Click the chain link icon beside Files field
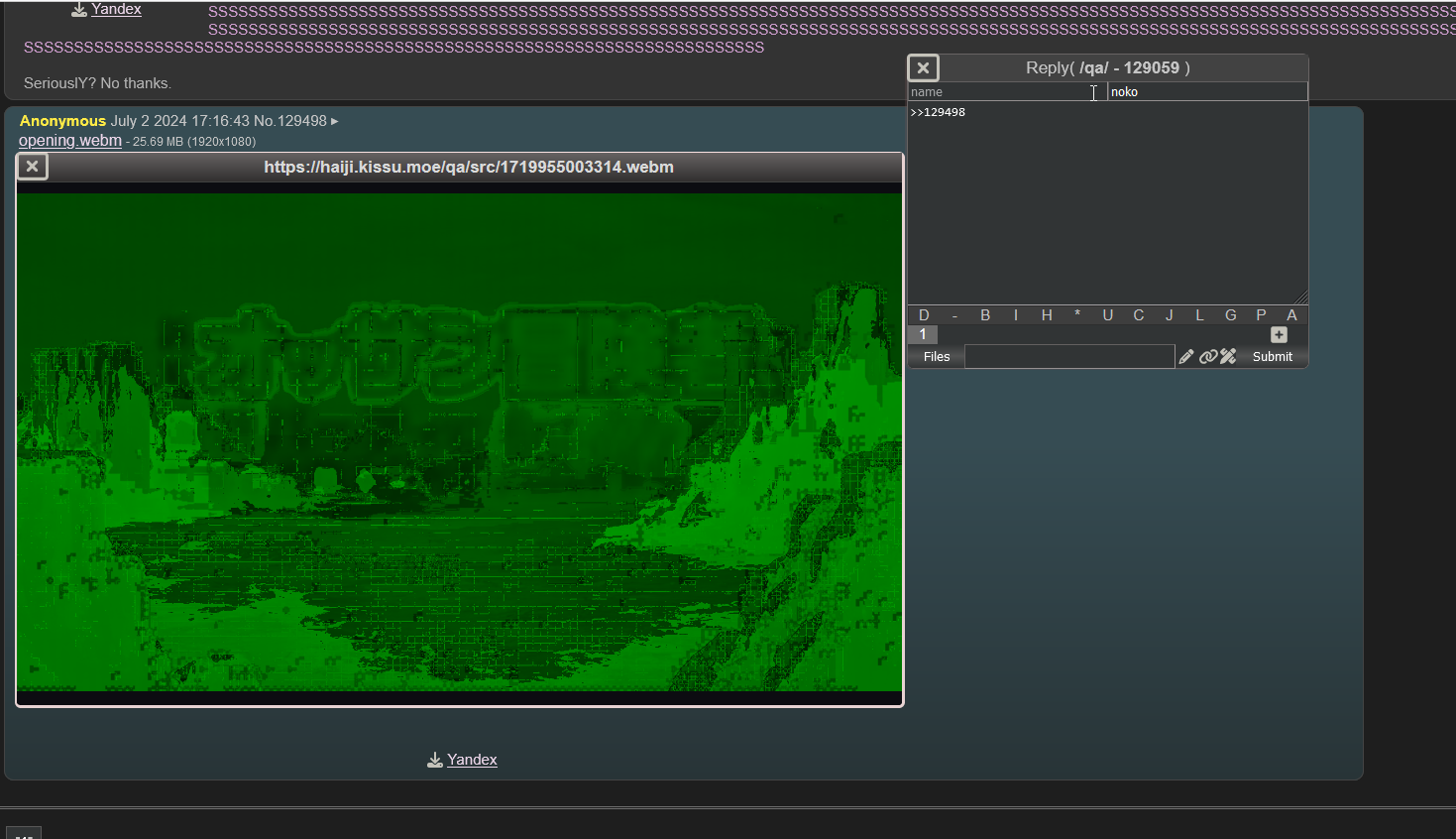The width and height of the screenshot is (1456, 839). pyautogui.click(x=1207, y=357)
